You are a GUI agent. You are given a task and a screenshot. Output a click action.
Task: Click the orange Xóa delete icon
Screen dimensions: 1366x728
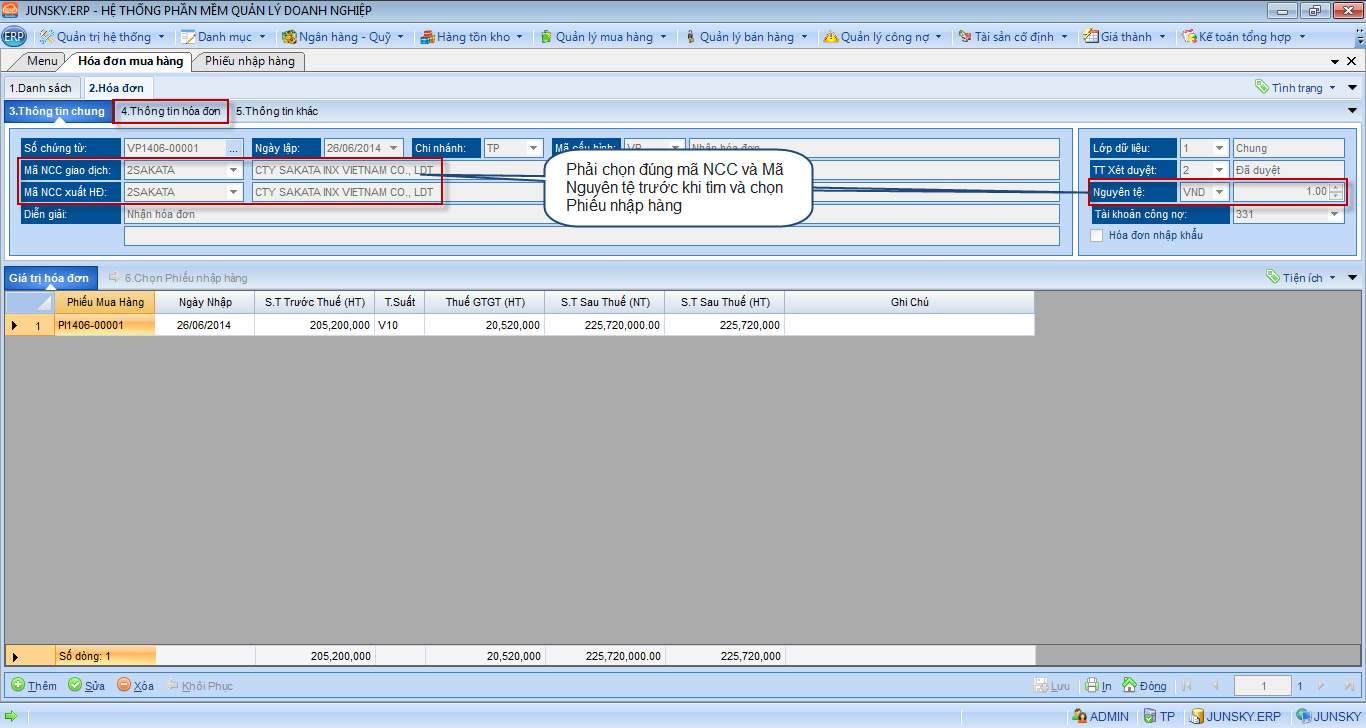tap(124, 685)
